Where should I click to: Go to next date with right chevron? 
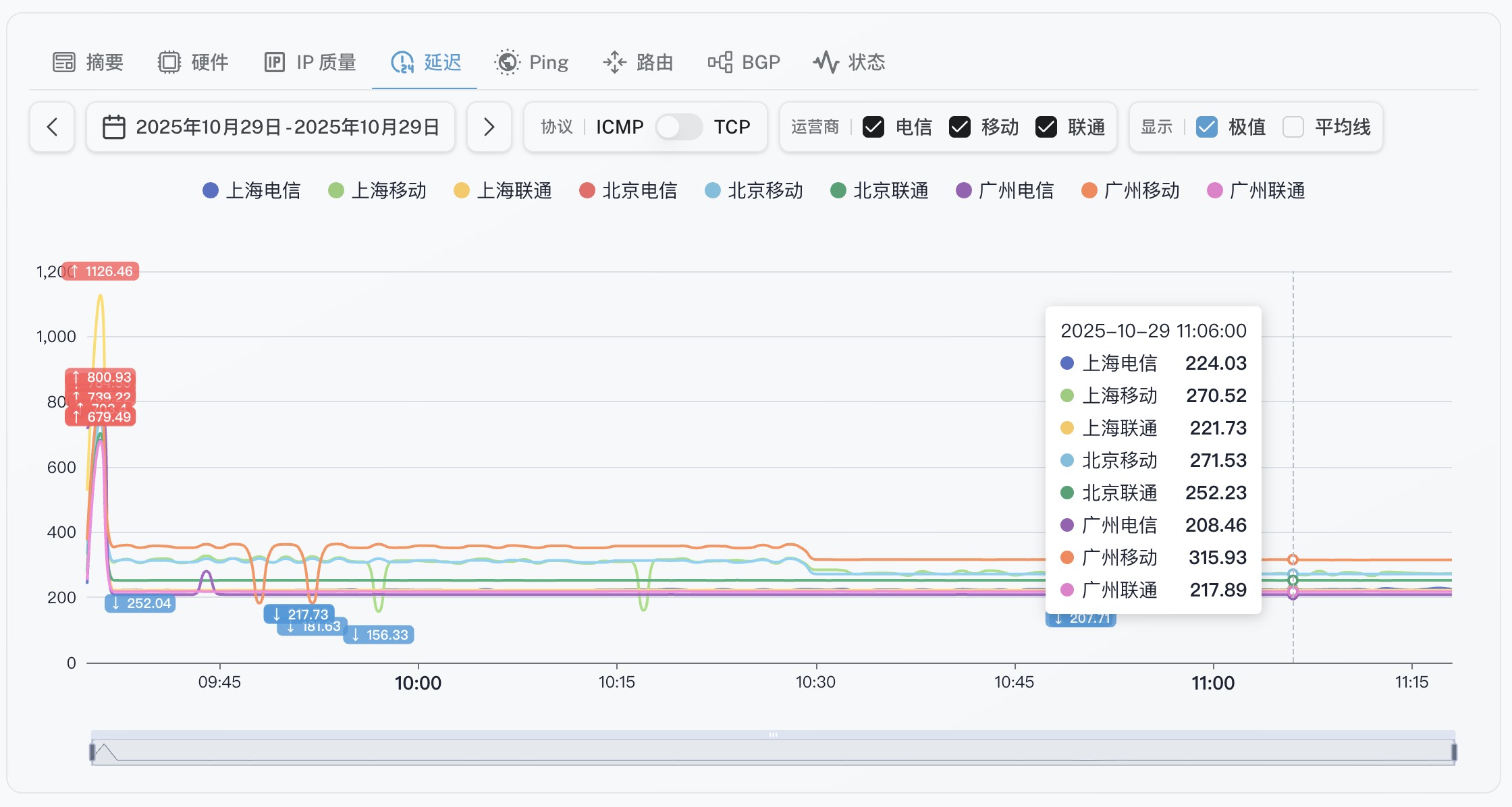489,127
